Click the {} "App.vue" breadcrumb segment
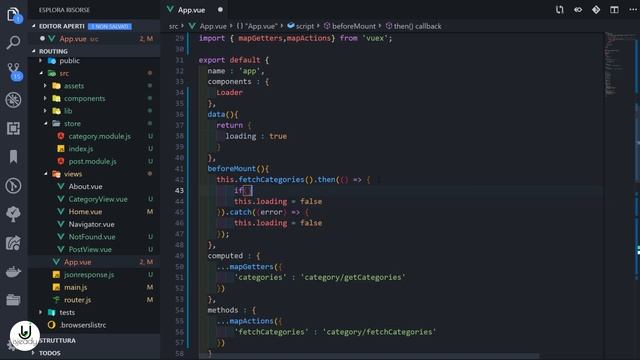Viewport: 640px width, 360px height. [x=257, y=26]
